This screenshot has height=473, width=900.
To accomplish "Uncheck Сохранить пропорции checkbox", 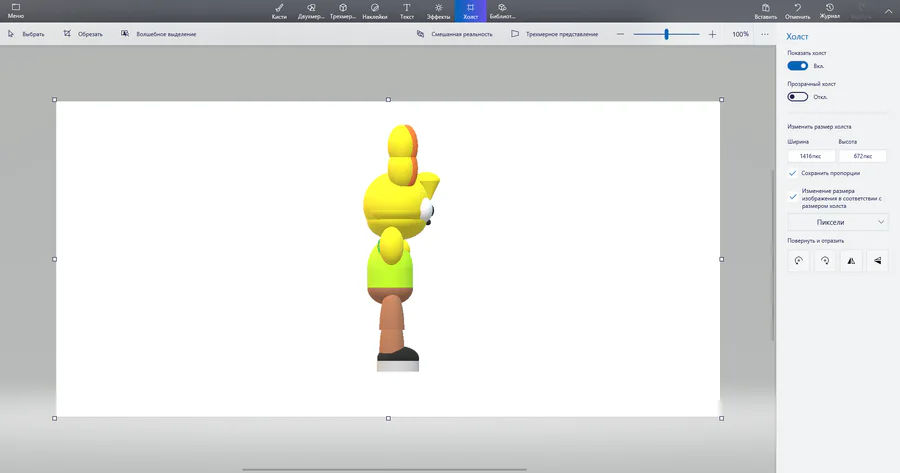I will point(793,173).
